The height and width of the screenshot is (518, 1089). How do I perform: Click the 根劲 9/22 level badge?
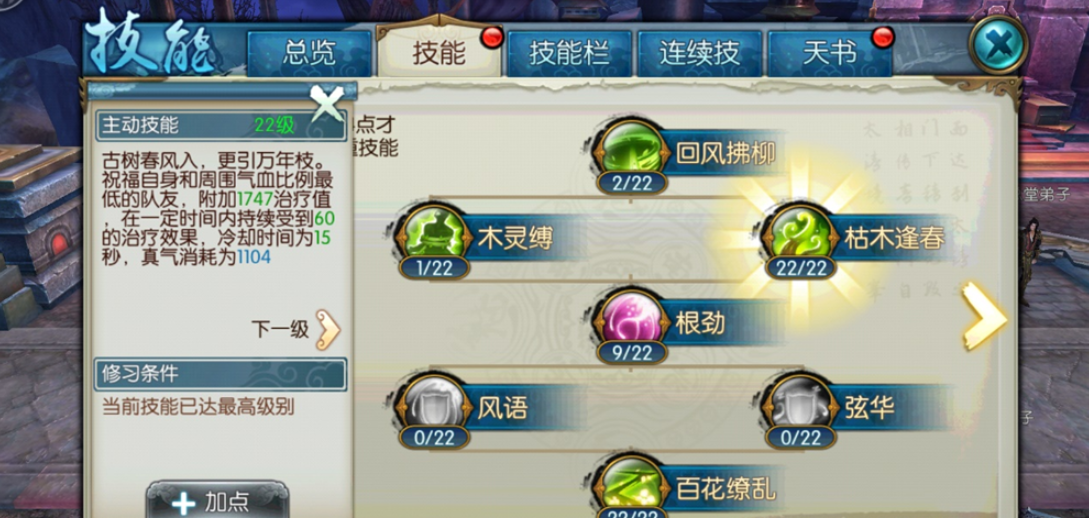point(631,353)
